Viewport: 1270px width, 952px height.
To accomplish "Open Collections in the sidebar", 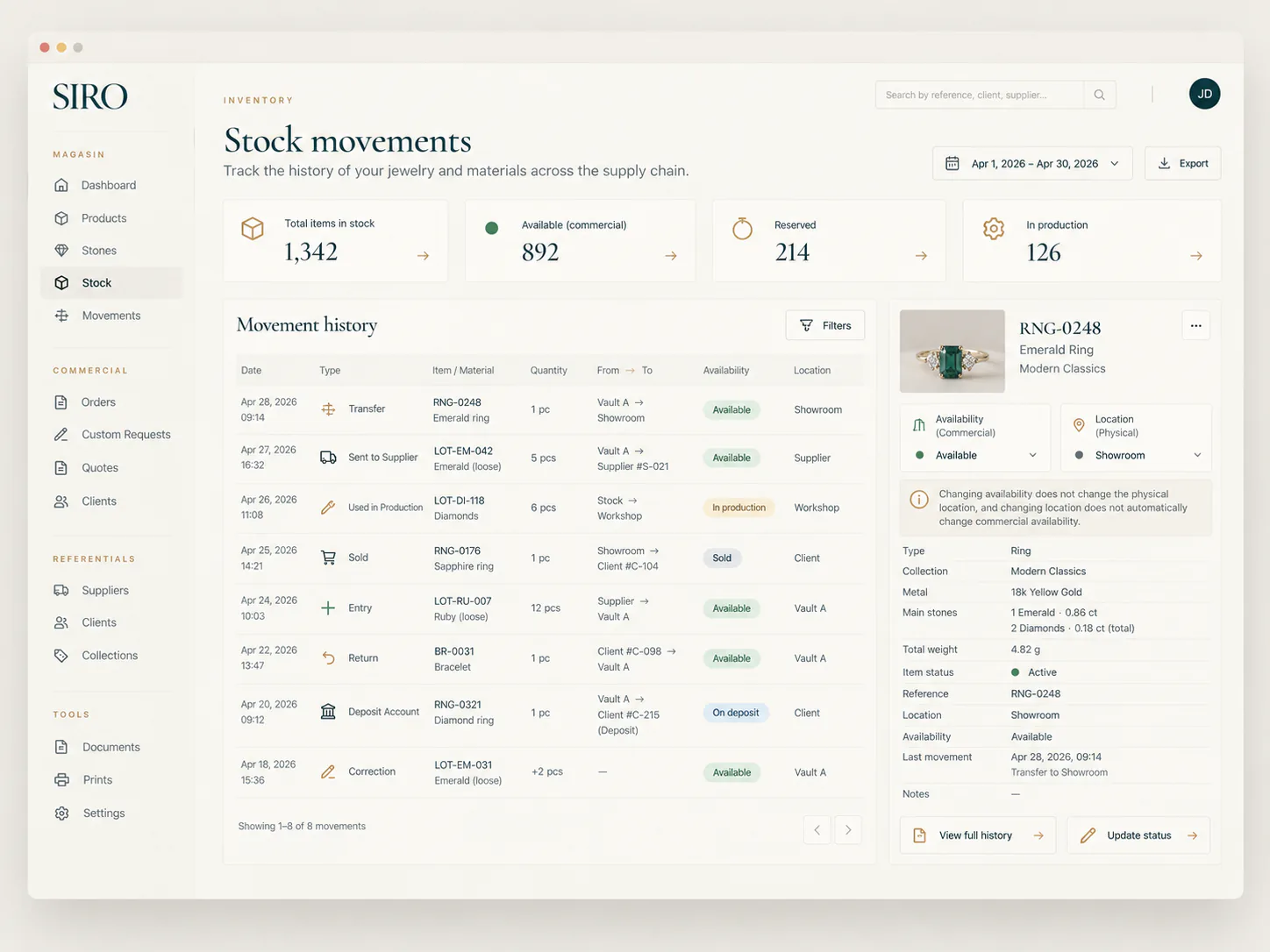I will [x=111, y=656].
